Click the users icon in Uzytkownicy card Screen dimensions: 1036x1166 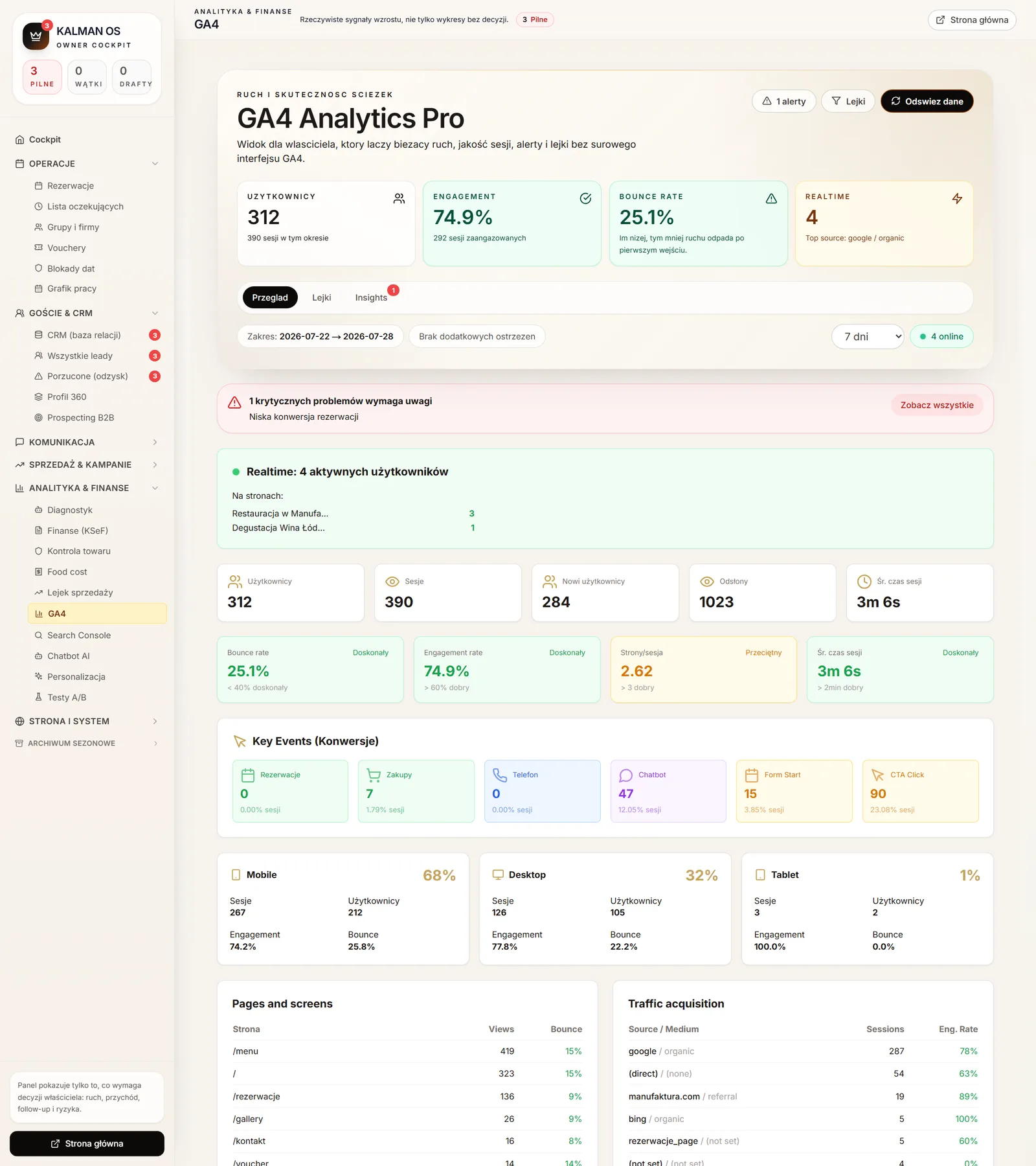pyautogui.click(x=399, y=199)
